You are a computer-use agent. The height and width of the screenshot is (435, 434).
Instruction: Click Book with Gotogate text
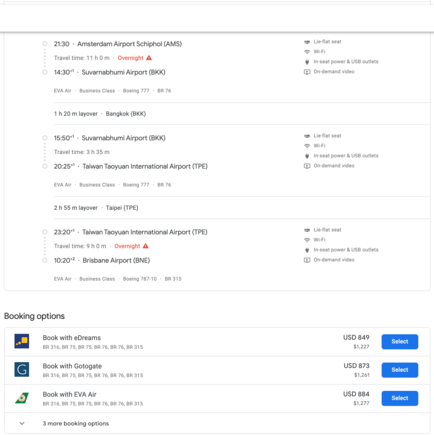coord(72,366)
